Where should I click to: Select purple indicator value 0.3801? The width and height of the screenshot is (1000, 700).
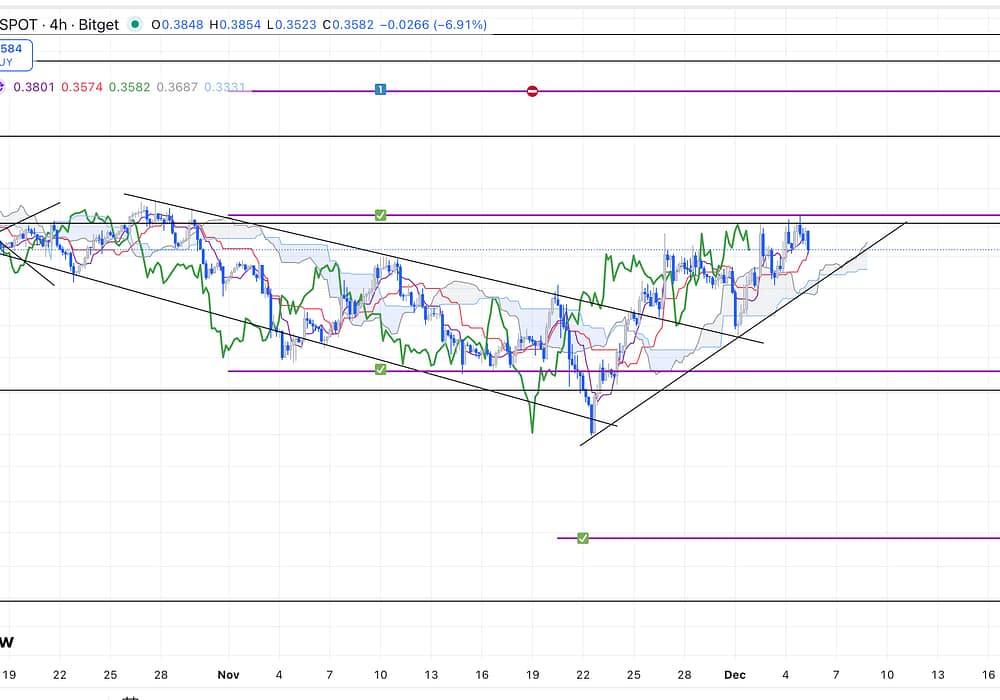(x=33, y=87)
